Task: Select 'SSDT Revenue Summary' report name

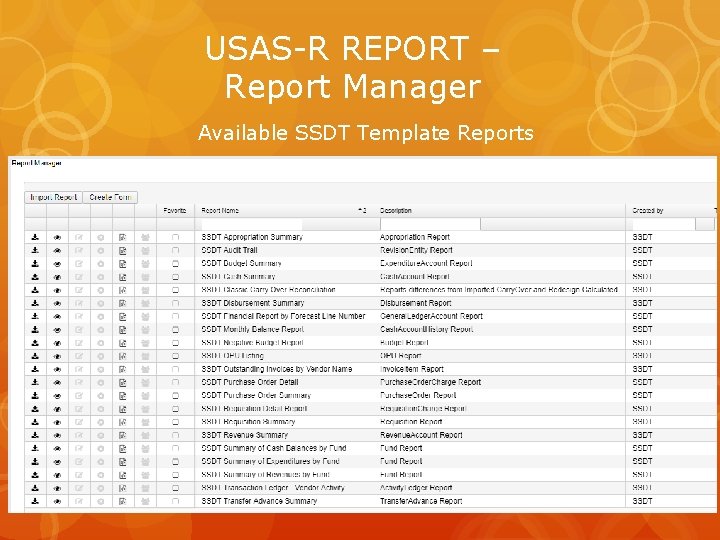Action: pyautogui.click(x=244, y=435)
